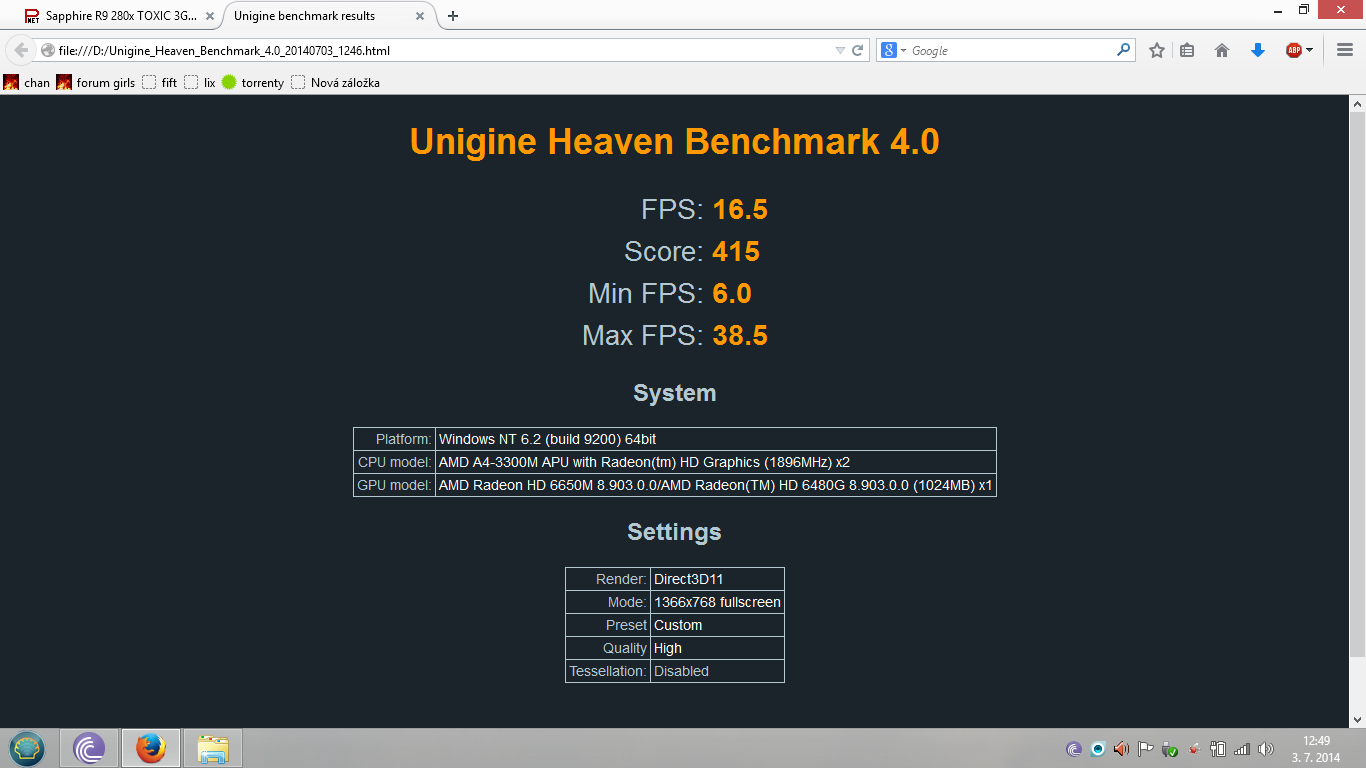Open the chan bookmark

pyautogui.click(x=27, y=83)
